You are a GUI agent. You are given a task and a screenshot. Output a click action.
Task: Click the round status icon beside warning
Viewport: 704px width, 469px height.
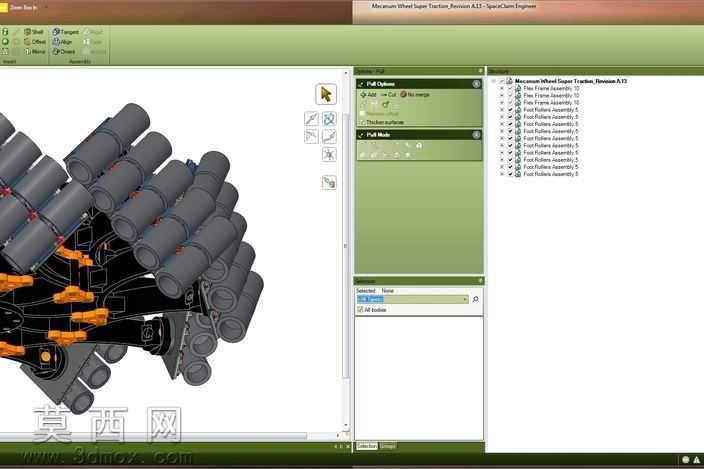(x=686, y=460)
